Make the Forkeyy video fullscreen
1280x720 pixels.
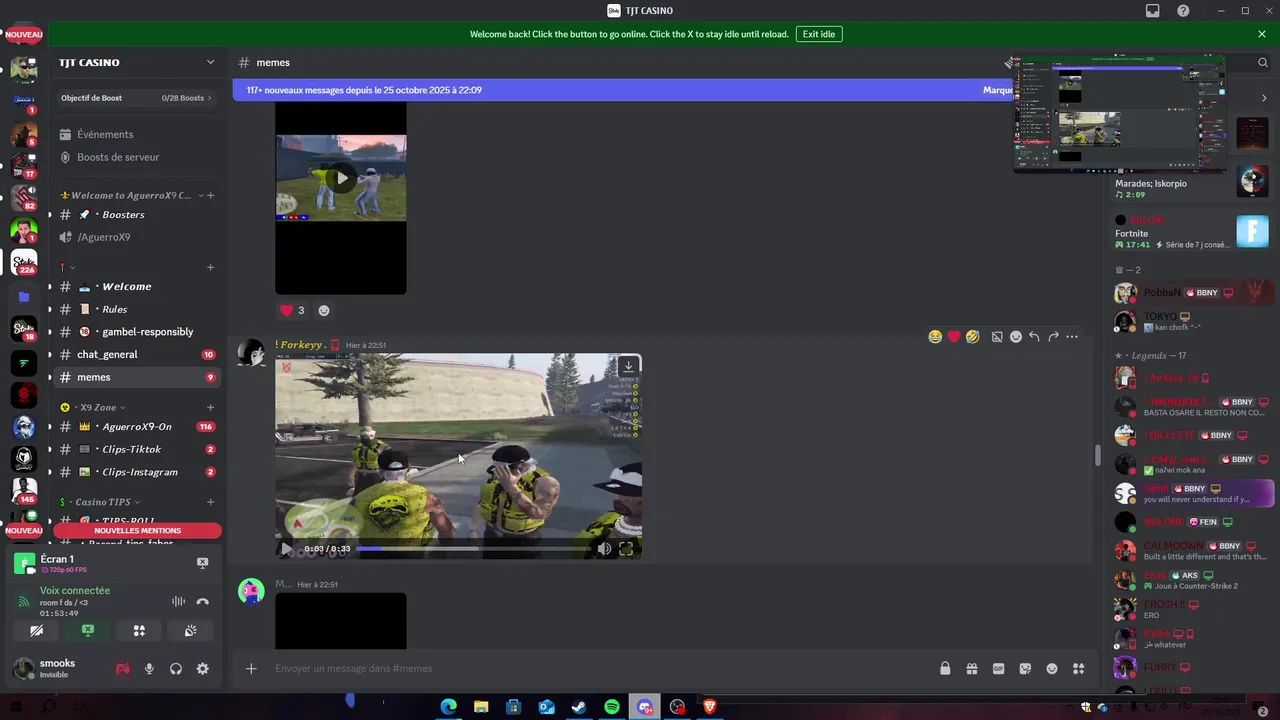(626, 549)
